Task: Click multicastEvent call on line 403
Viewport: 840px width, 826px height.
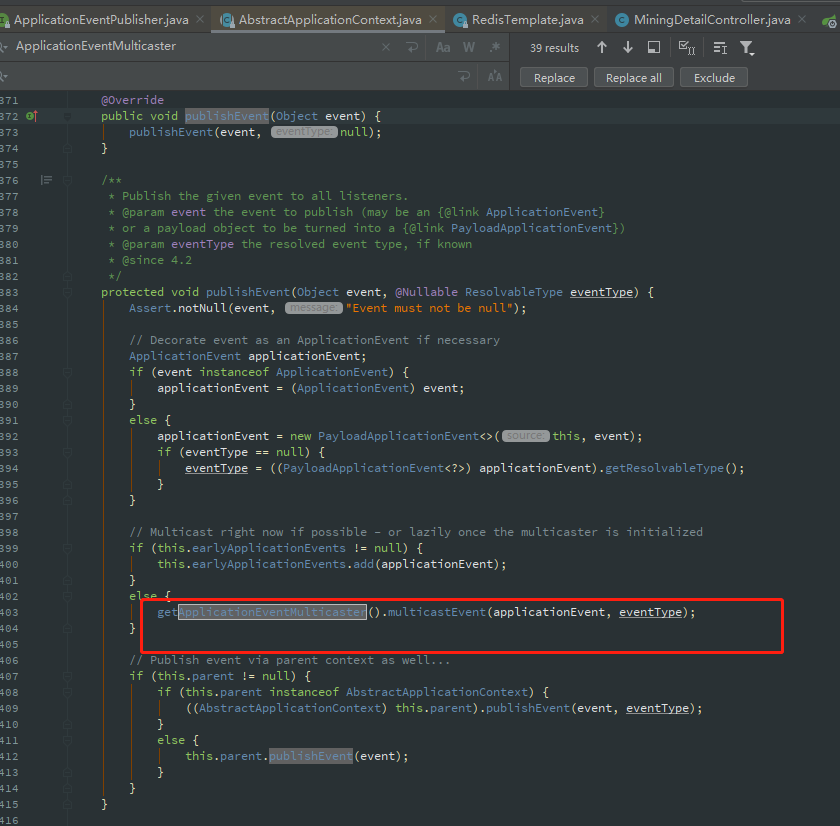Action: point(436,612)
